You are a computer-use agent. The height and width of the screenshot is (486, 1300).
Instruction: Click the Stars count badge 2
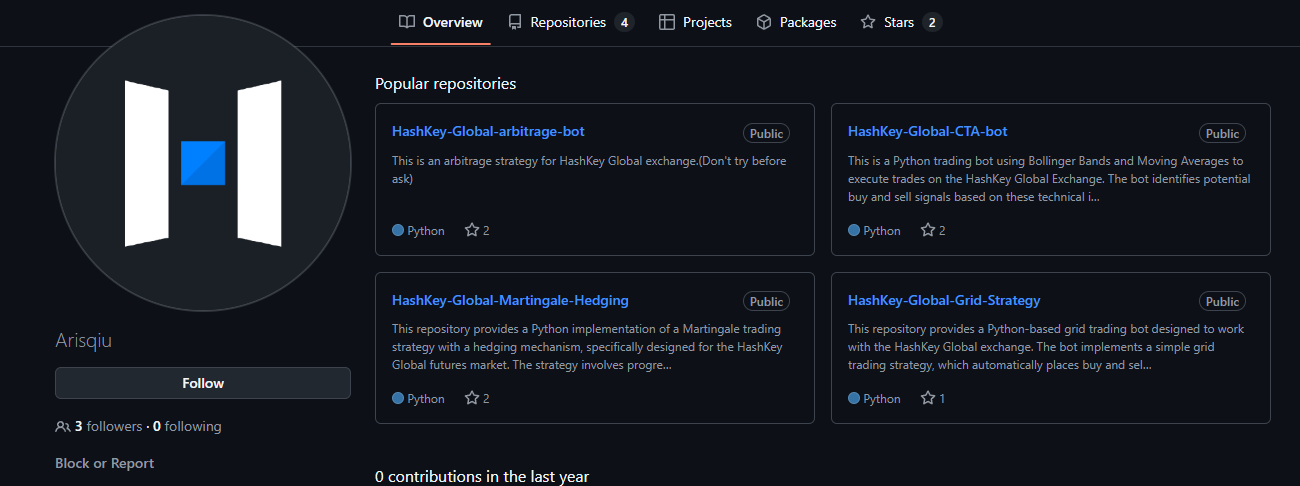click(x=932, y=22)
